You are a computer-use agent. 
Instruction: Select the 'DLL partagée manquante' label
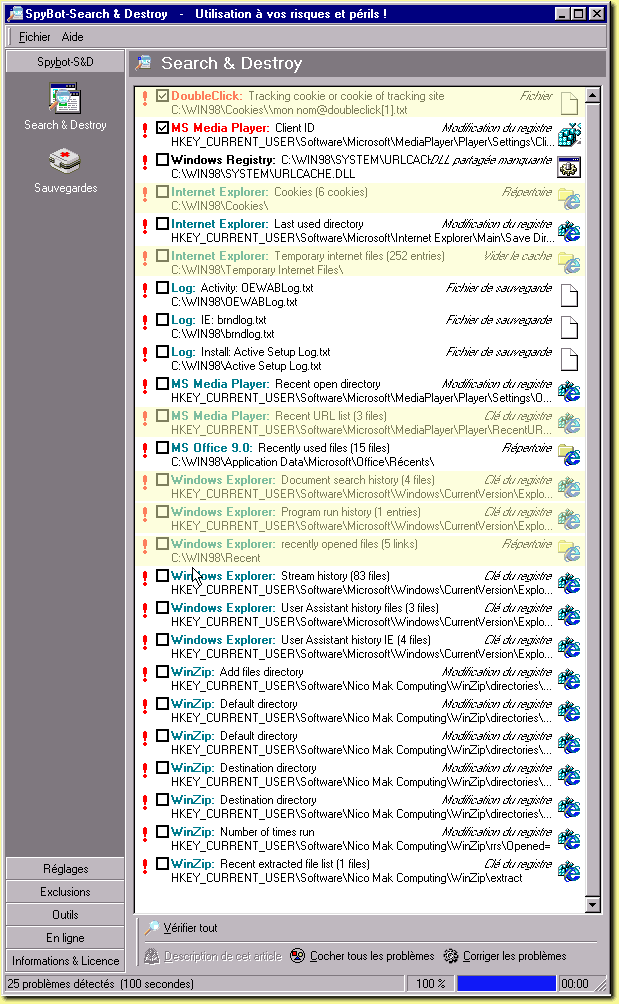click(x=491, y=159)
